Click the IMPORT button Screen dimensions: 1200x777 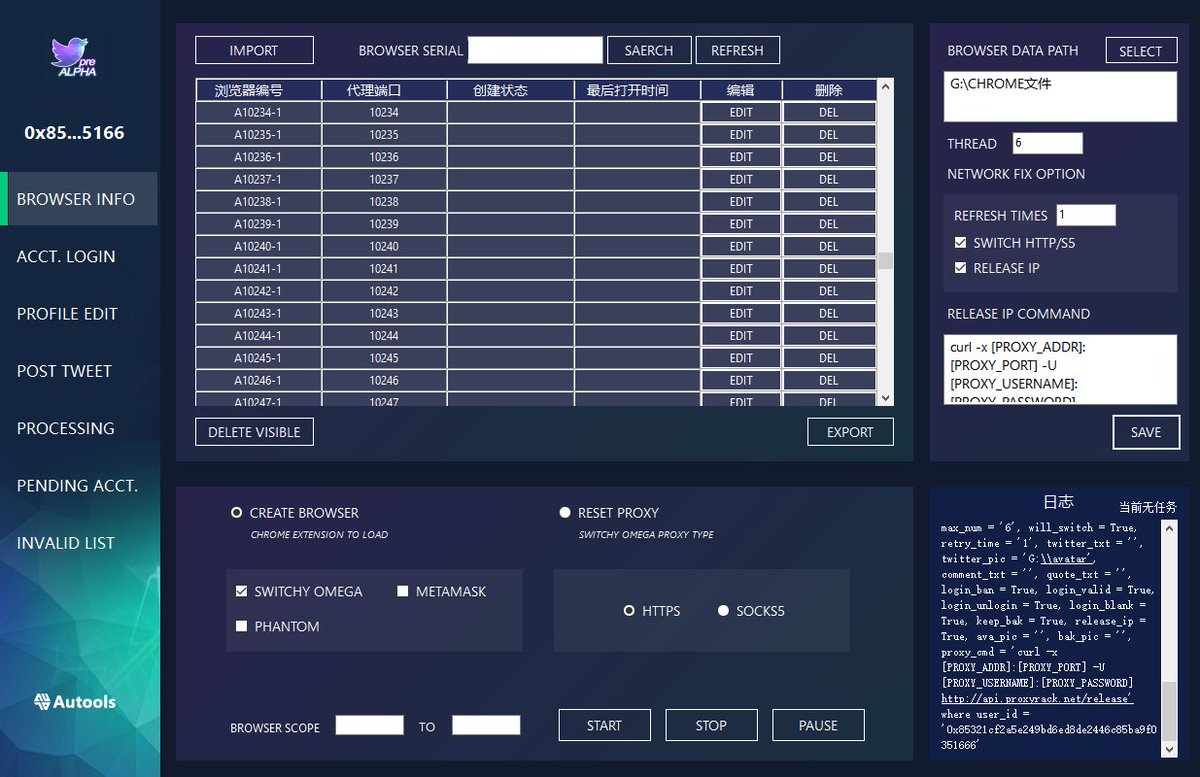click(254, 50)
